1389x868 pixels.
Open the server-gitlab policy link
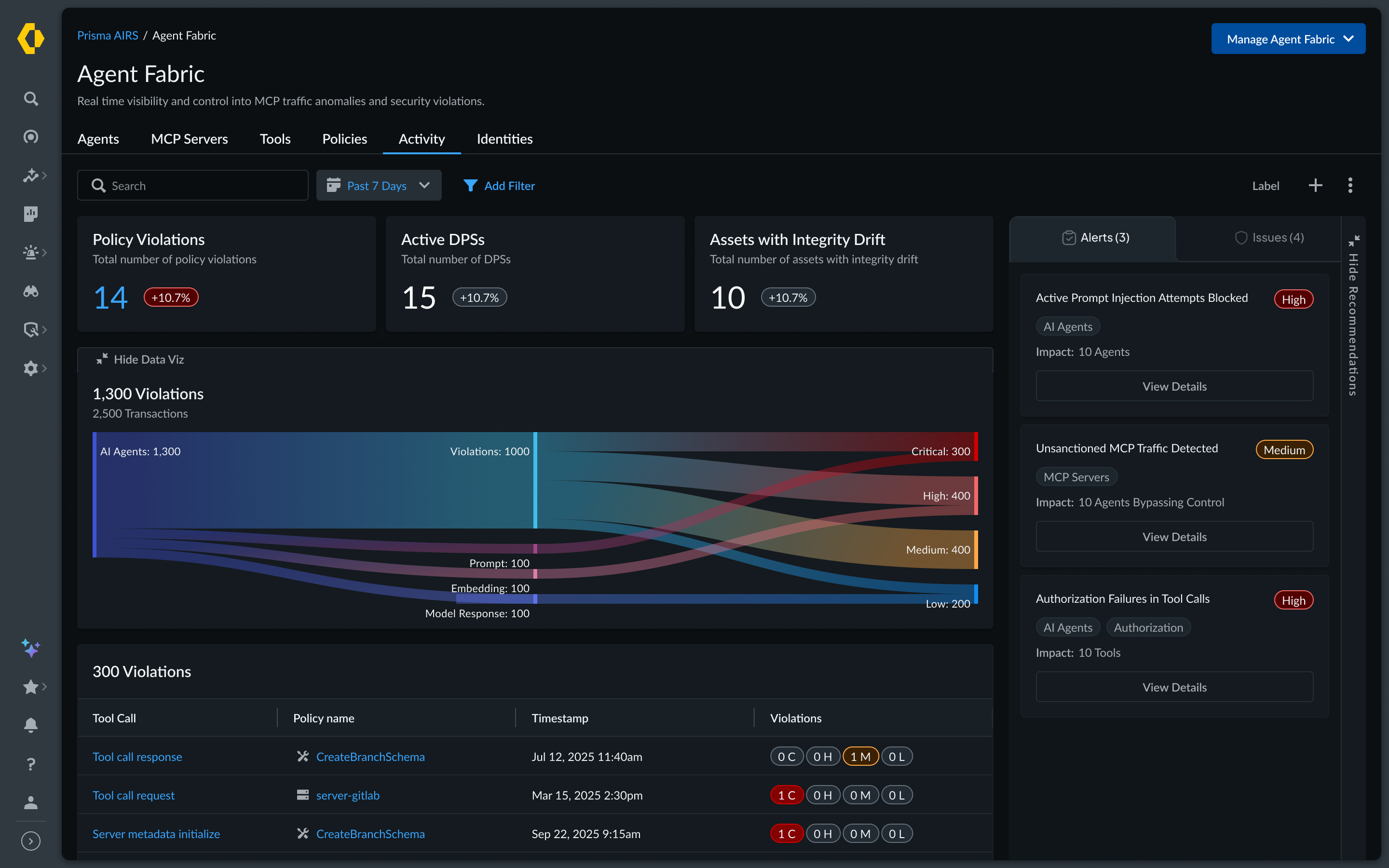(x=348, y=795)
